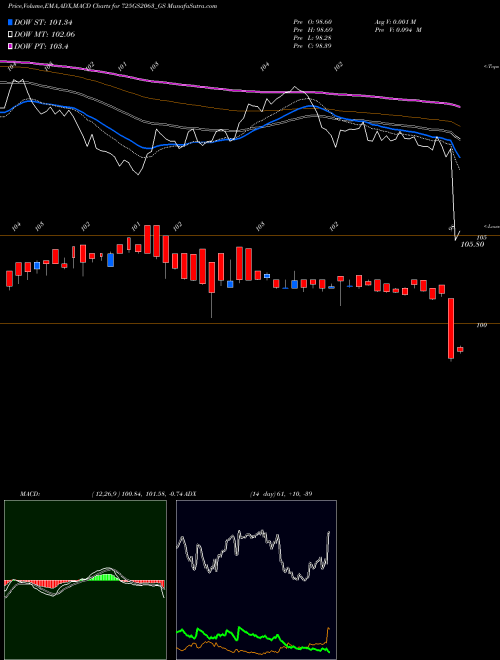This screenshot has width=500, height=660.
Task: Click the 'MACD:' panel heading
Action: [30, 494]
